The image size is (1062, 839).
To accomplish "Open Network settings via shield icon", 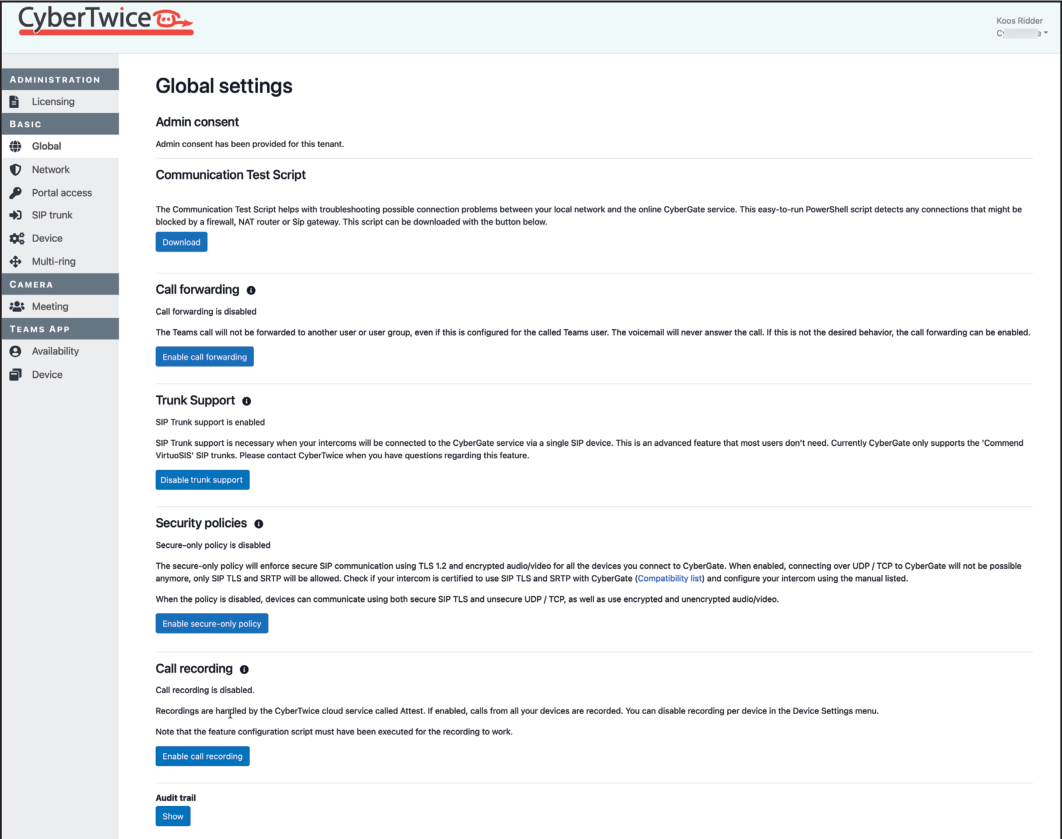I will pos(16,169).
